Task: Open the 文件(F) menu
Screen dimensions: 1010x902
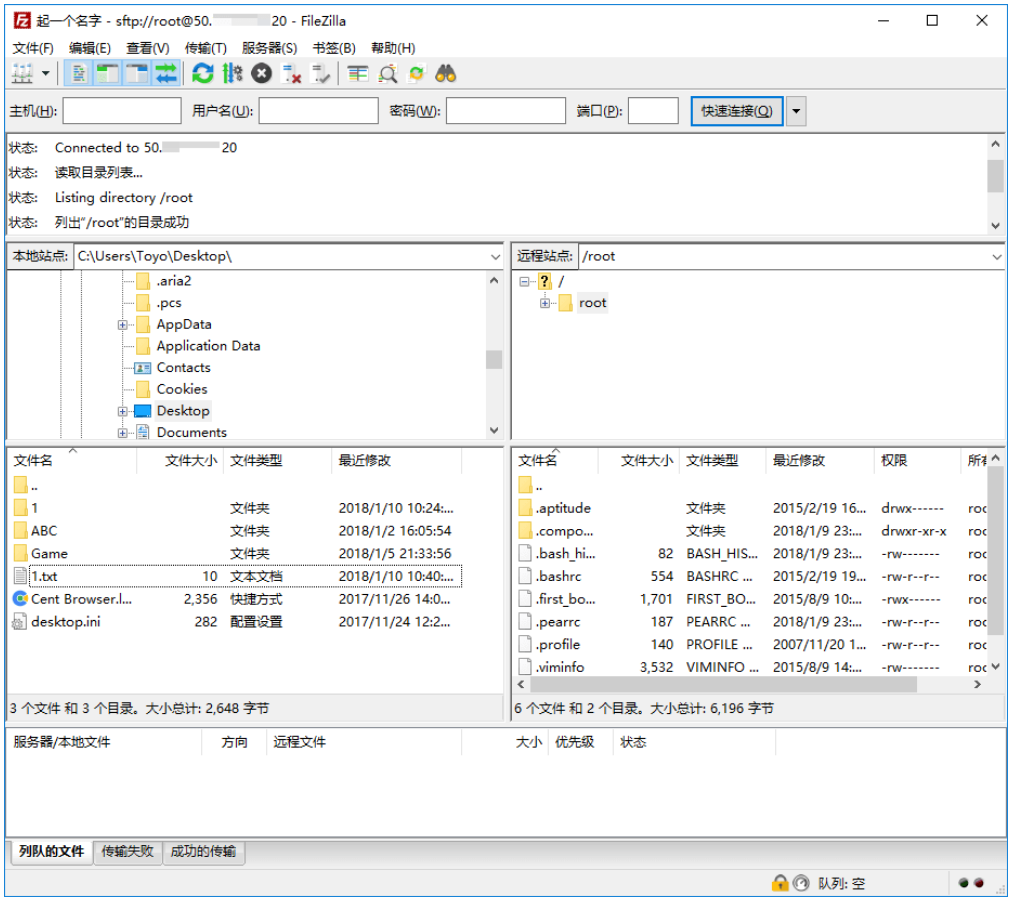Action: (33, 48)
